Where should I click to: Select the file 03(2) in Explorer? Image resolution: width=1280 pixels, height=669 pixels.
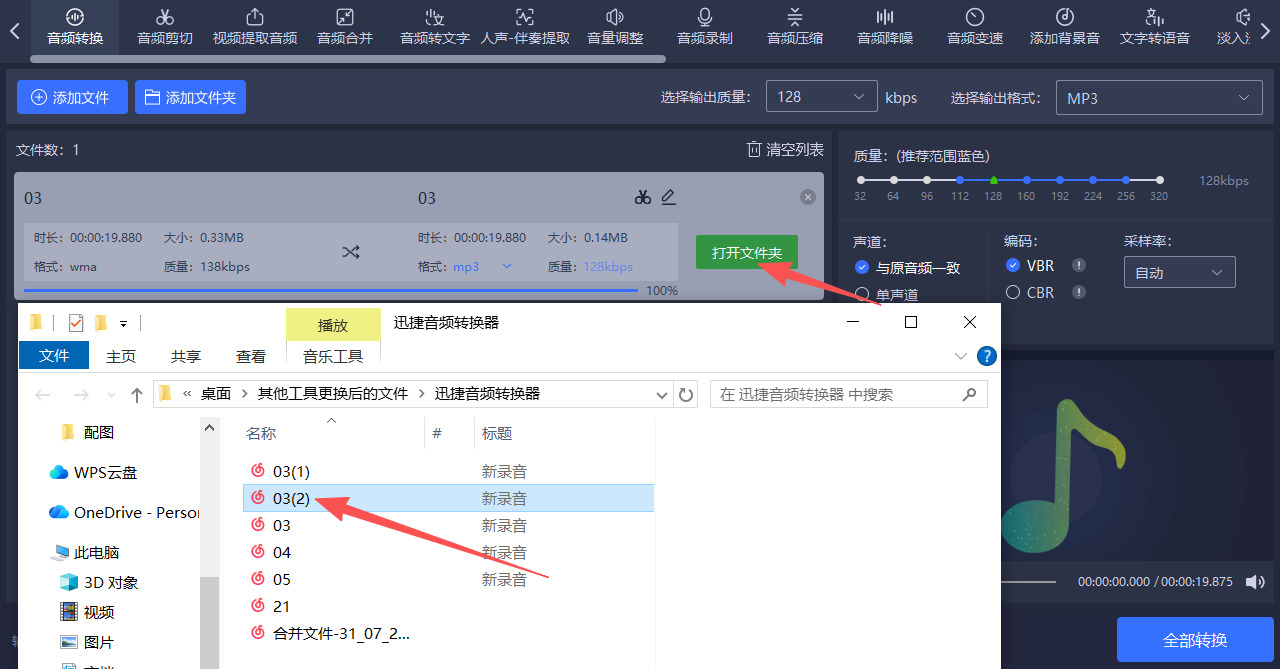point(448,498)
